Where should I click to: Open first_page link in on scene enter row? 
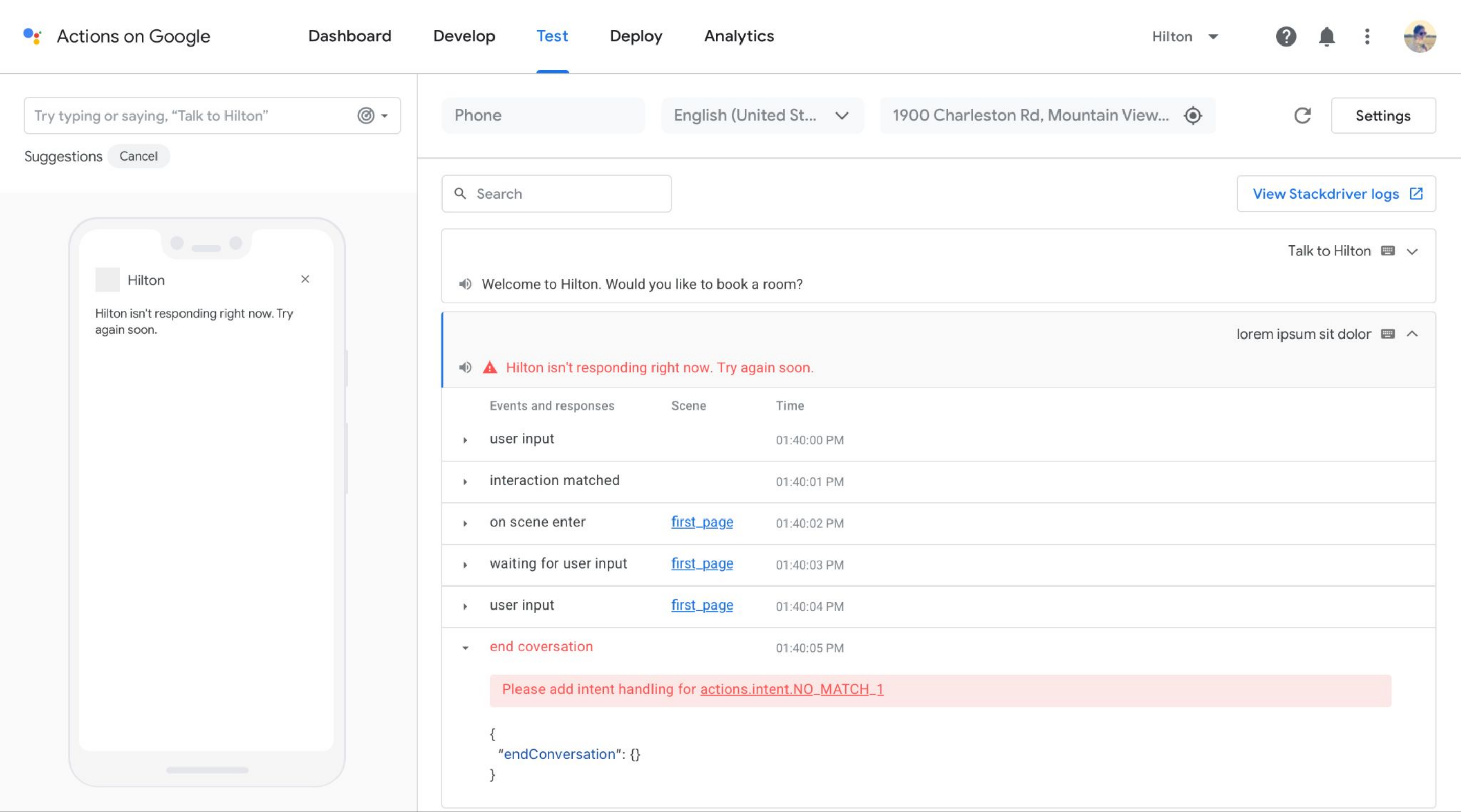pyautogui.click(x=702, y=522)
